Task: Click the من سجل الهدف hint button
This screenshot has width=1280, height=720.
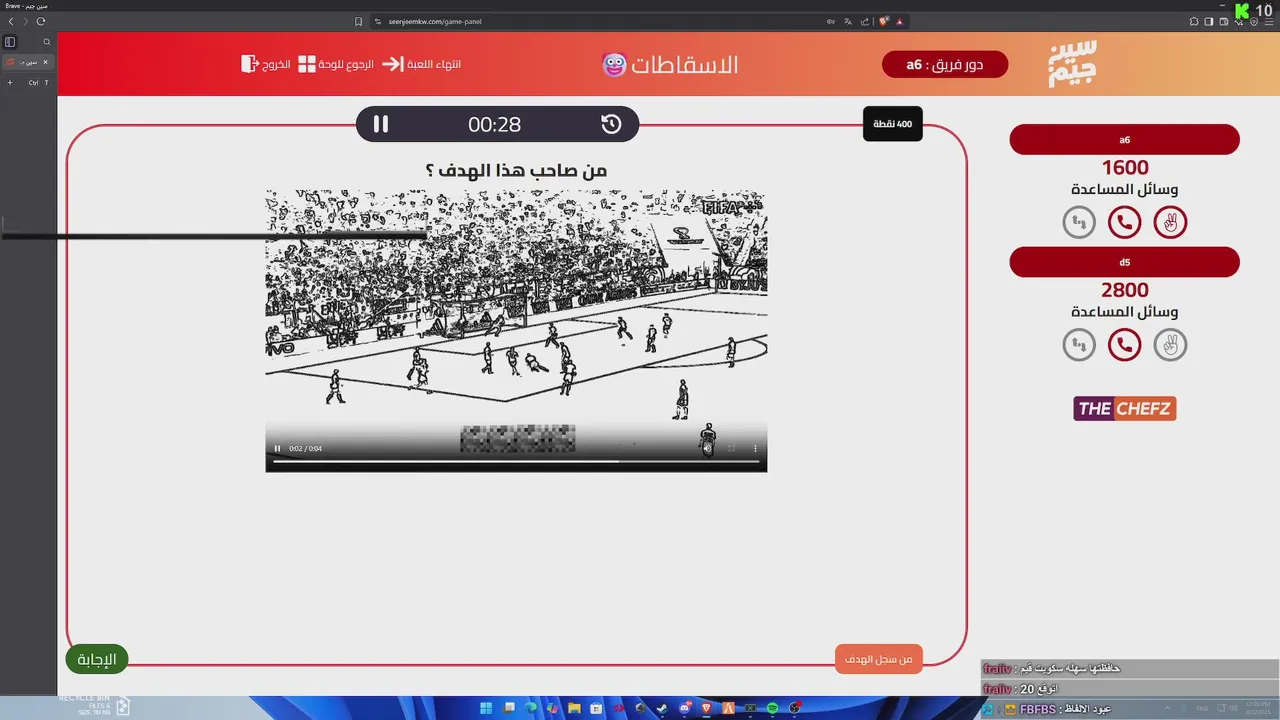Action: [x=879, y=659]
